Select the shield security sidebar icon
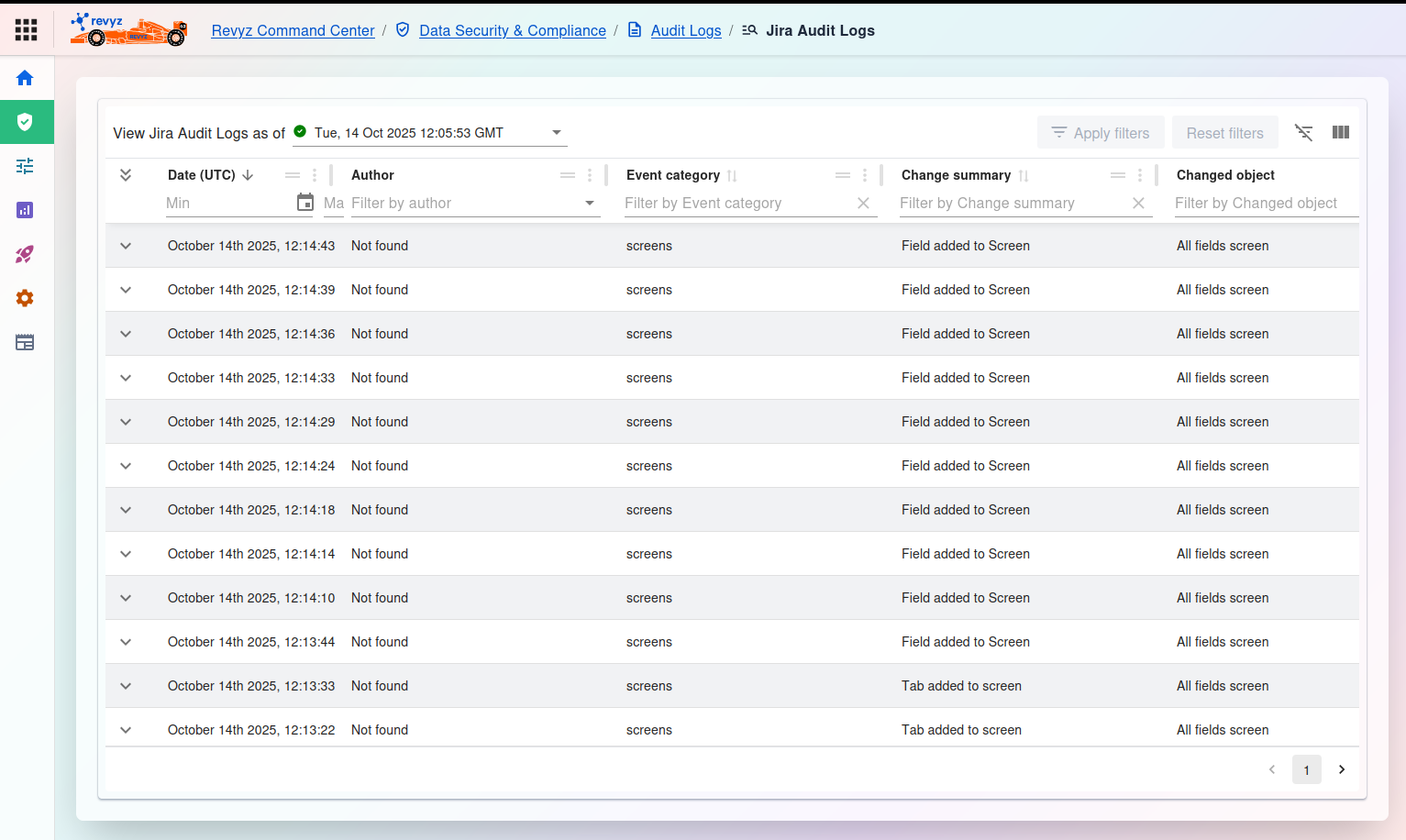This screenshot has width=1406, height=840. (x=25, y=122)
